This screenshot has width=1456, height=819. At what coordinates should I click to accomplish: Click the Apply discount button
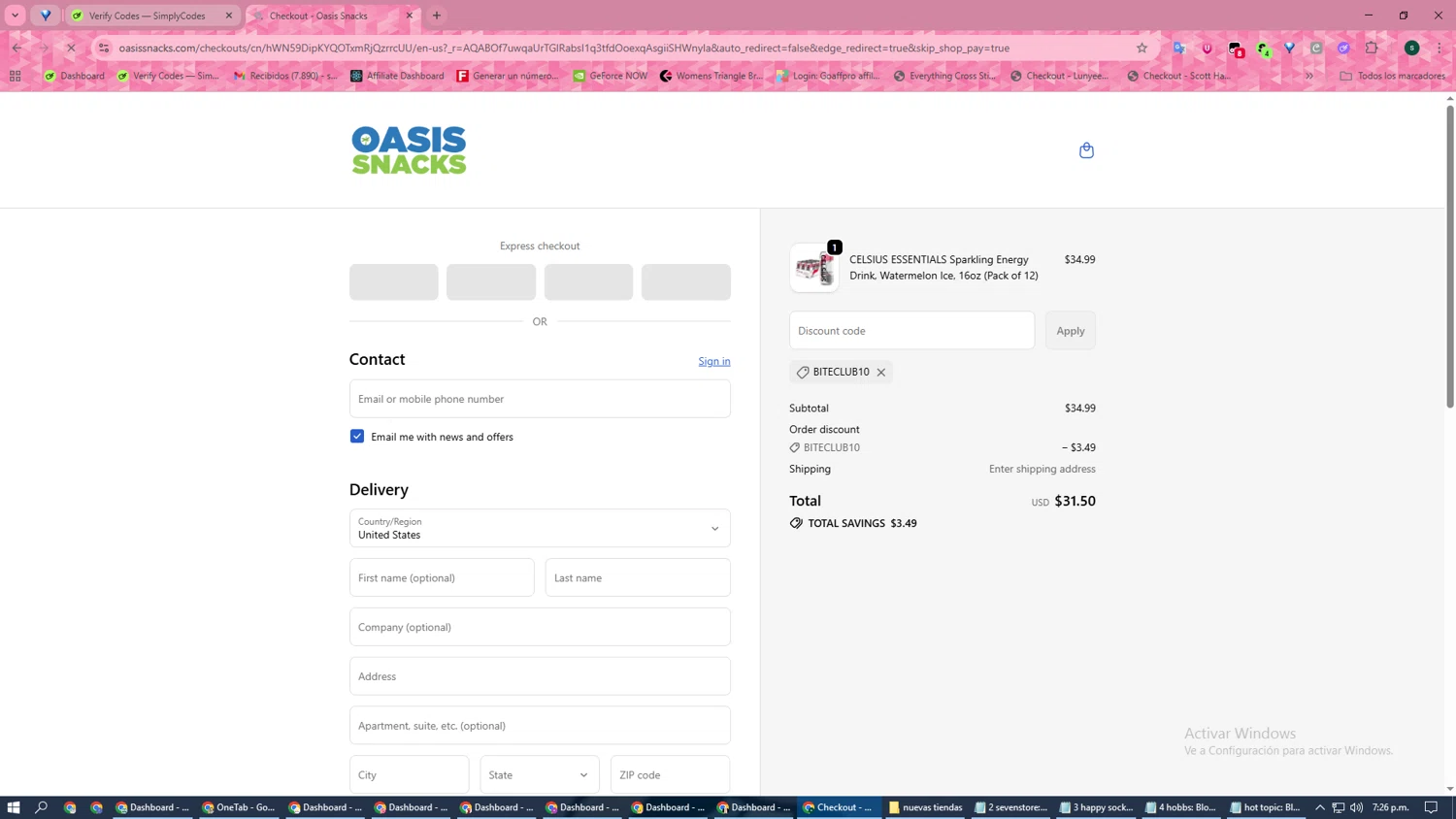click(1071, 331)
